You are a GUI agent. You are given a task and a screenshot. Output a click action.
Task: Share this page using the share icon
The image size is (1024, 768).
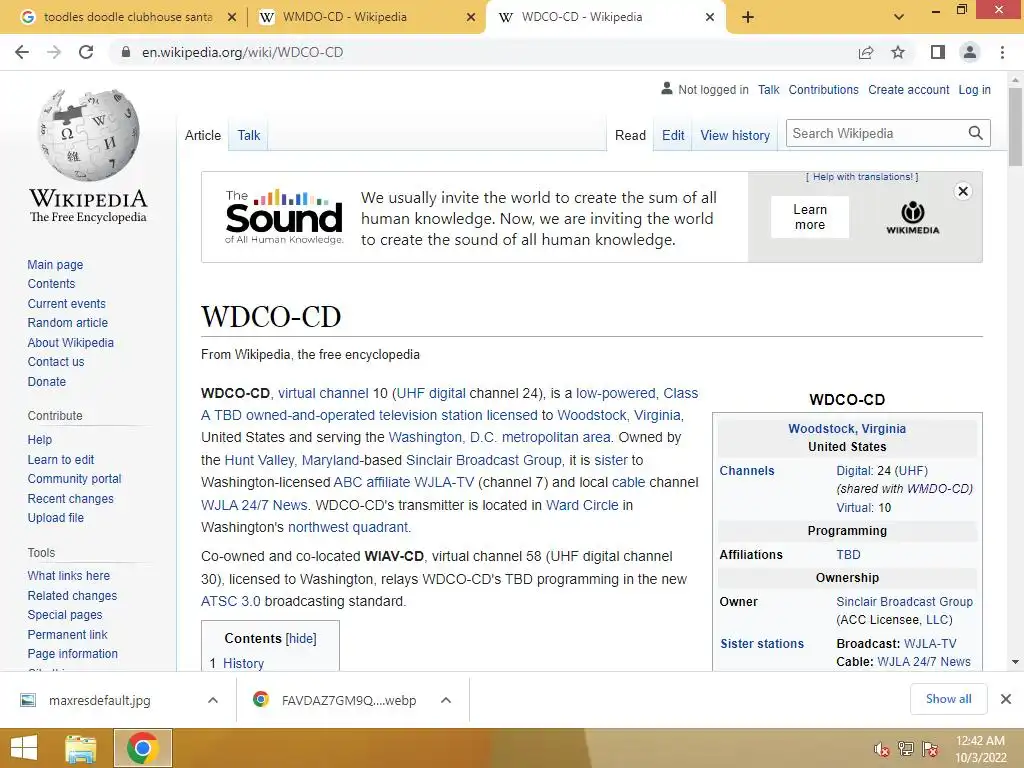pyautogui.click(x=866, y=52)
